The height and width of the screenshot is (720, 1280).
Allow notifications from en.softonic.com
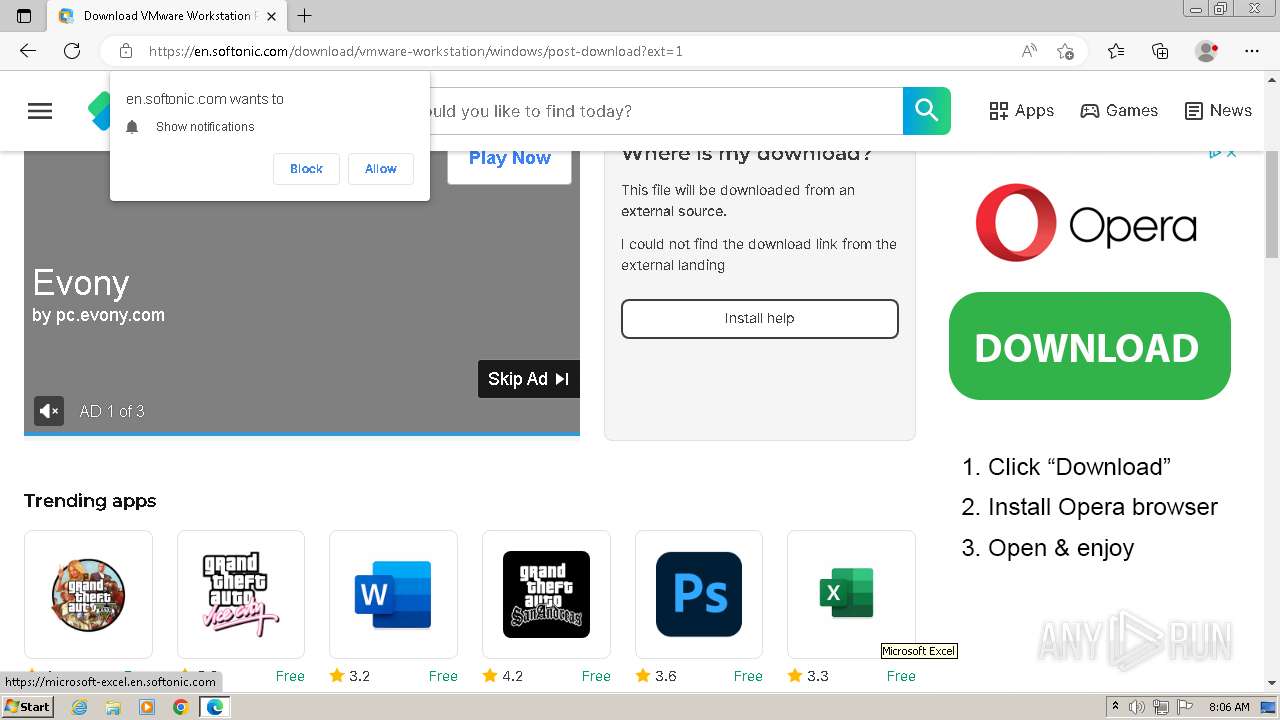tap(380, 169)
